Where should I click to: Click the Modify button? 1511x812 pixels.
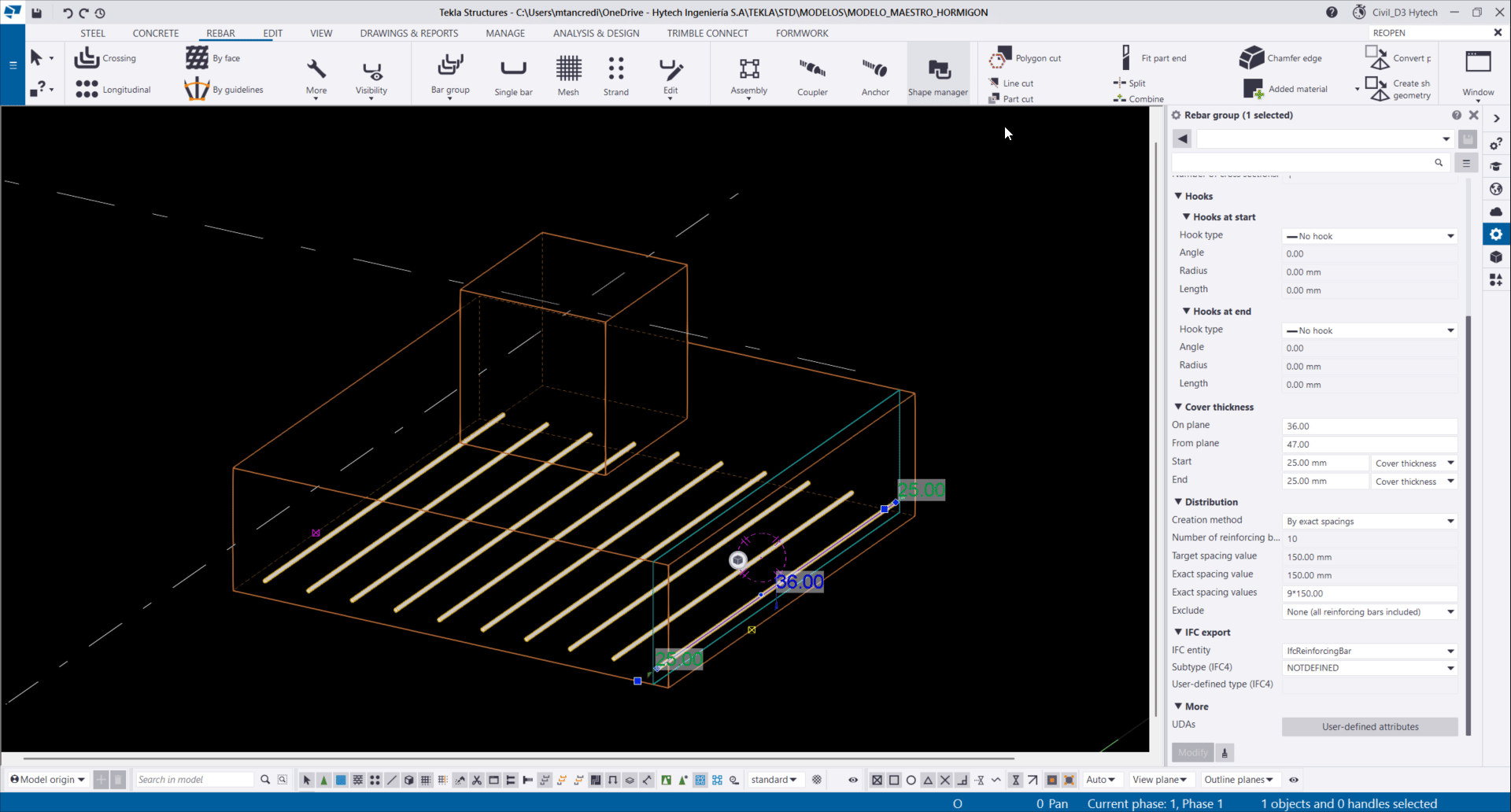[x=1192, y=752]
